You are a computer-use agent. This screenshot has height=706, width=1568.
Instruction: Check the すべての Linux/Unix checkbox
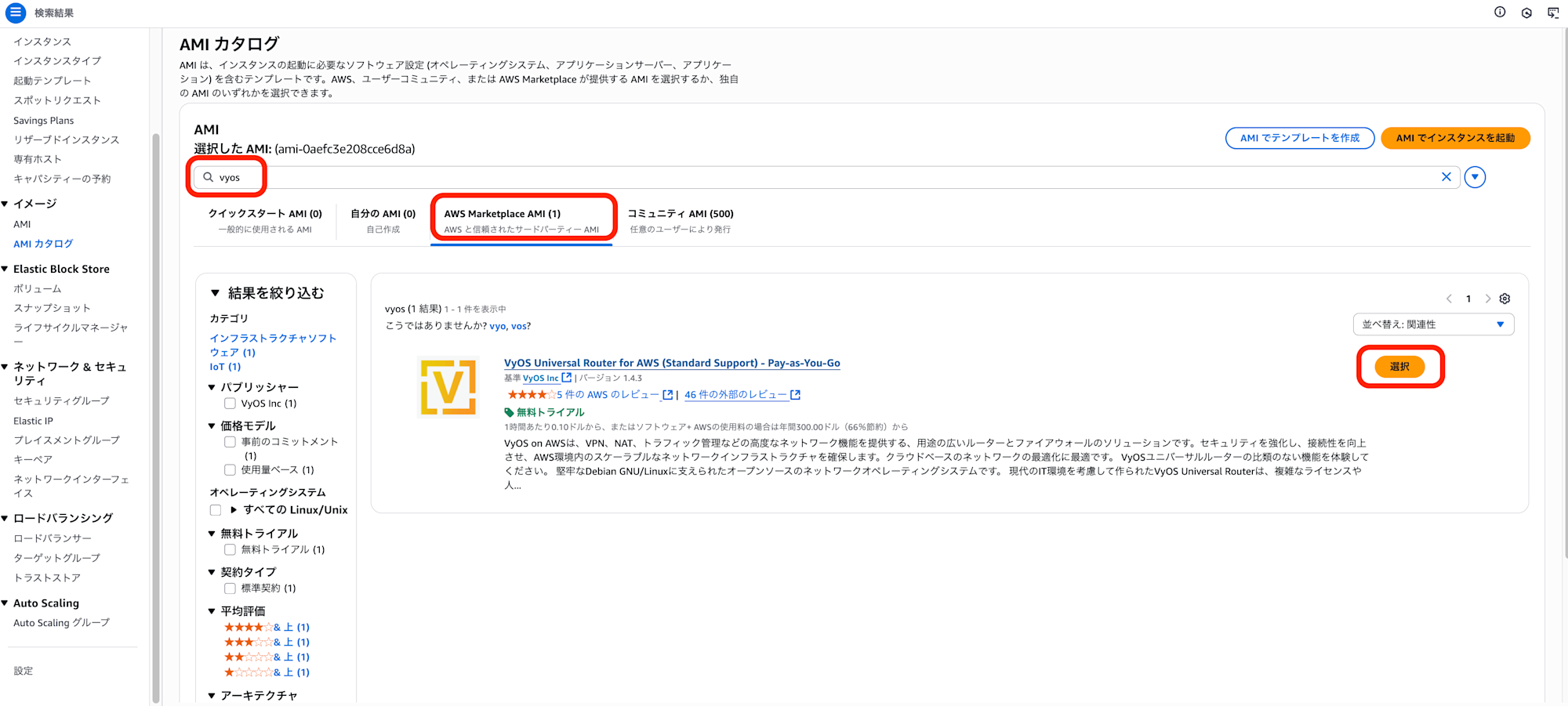(x=216, y=510)
